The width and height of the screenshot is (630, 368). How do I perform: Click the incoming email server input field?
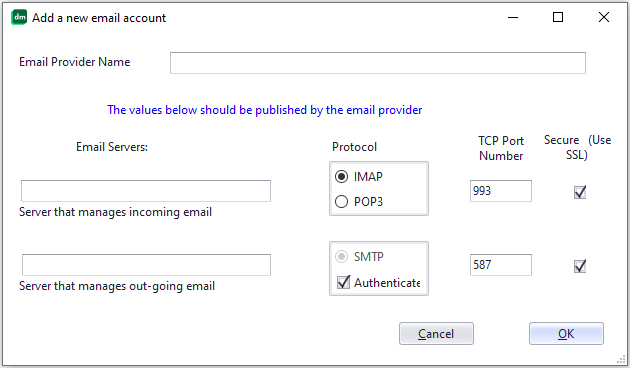(146, 191)
